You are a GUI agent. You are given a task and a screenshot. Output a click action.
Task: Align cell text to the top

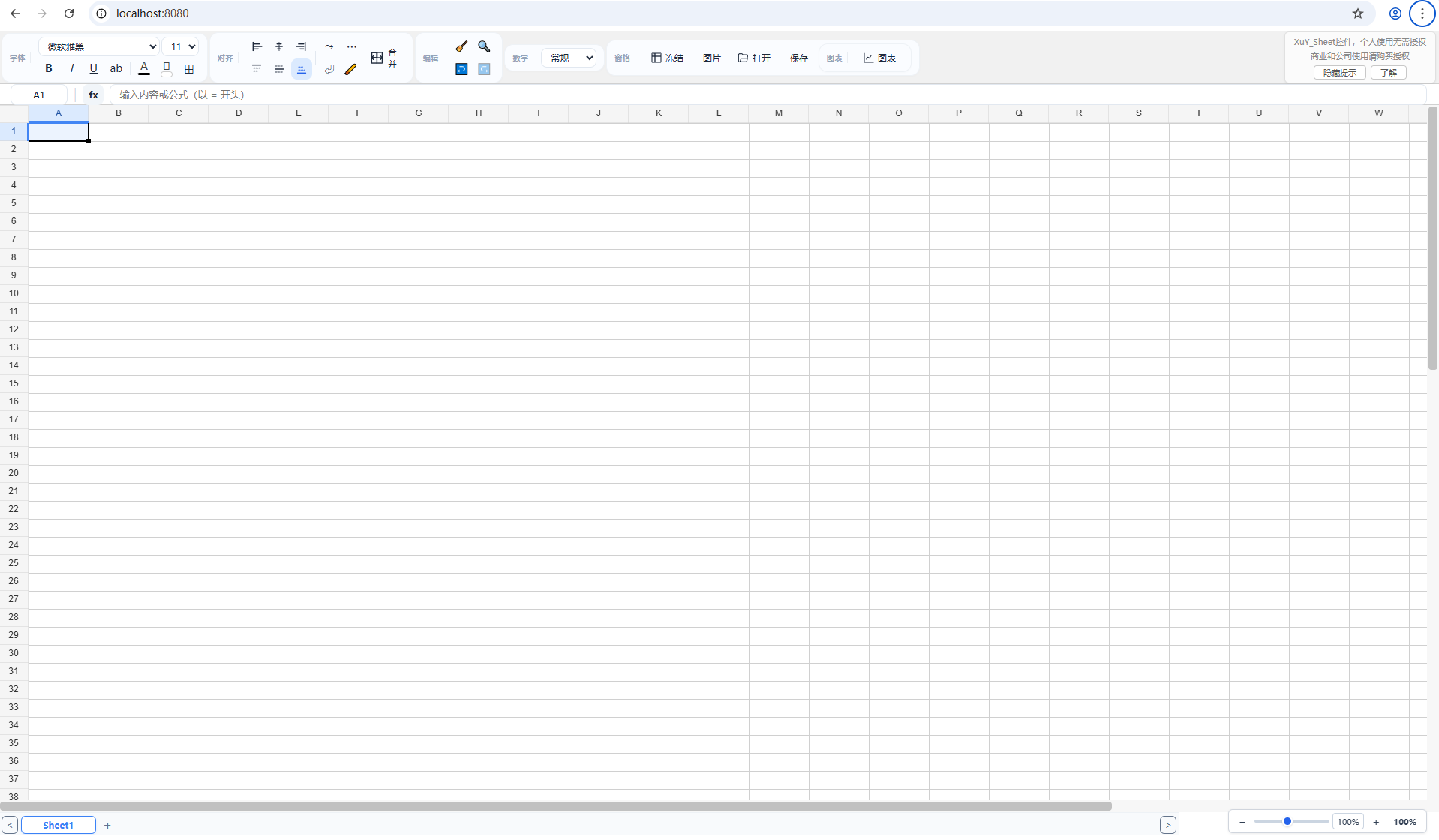pos(257,69)
